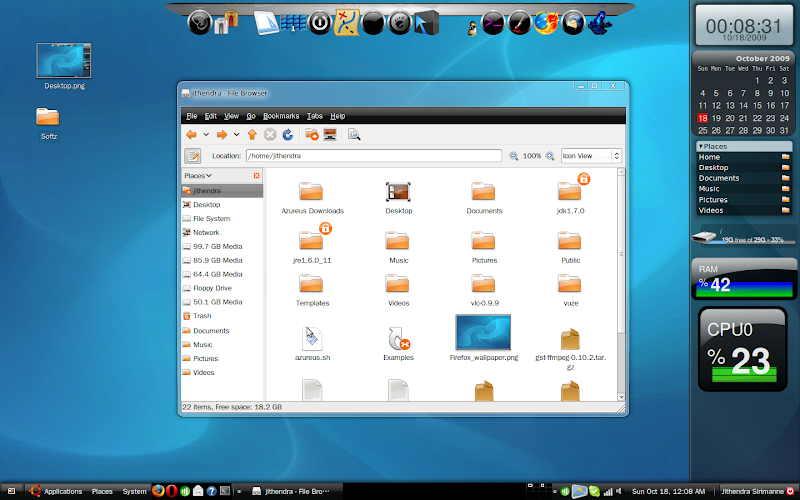The width and height of the screenshot is (800, 500).
Task: Go back with the left arrow icon
Action: click(191, 135)
